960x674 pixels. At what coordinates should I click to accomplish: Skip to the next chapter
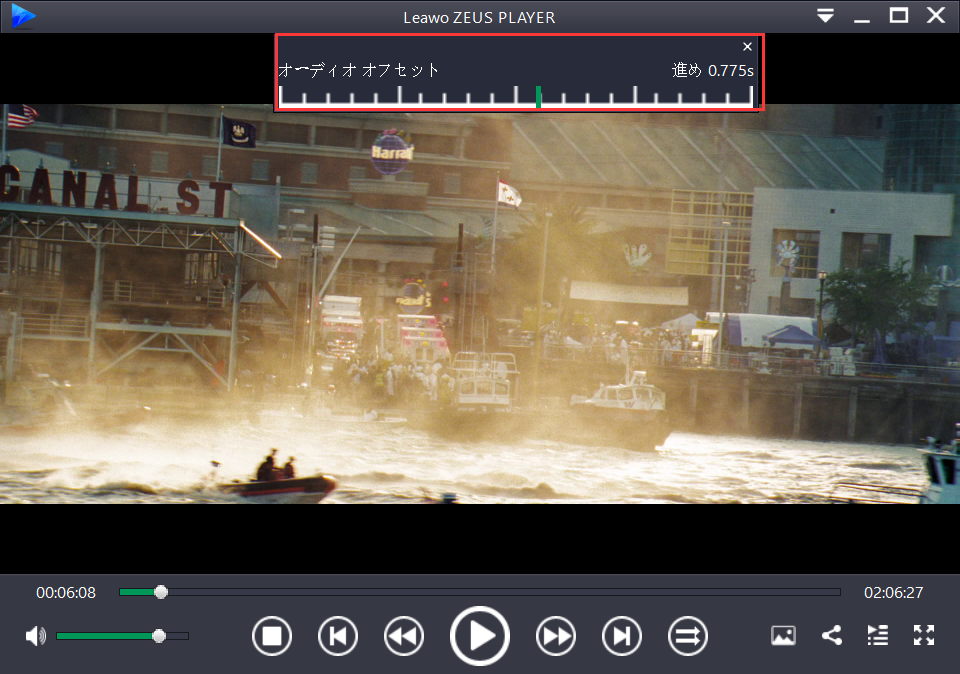[x=622, y=636]
